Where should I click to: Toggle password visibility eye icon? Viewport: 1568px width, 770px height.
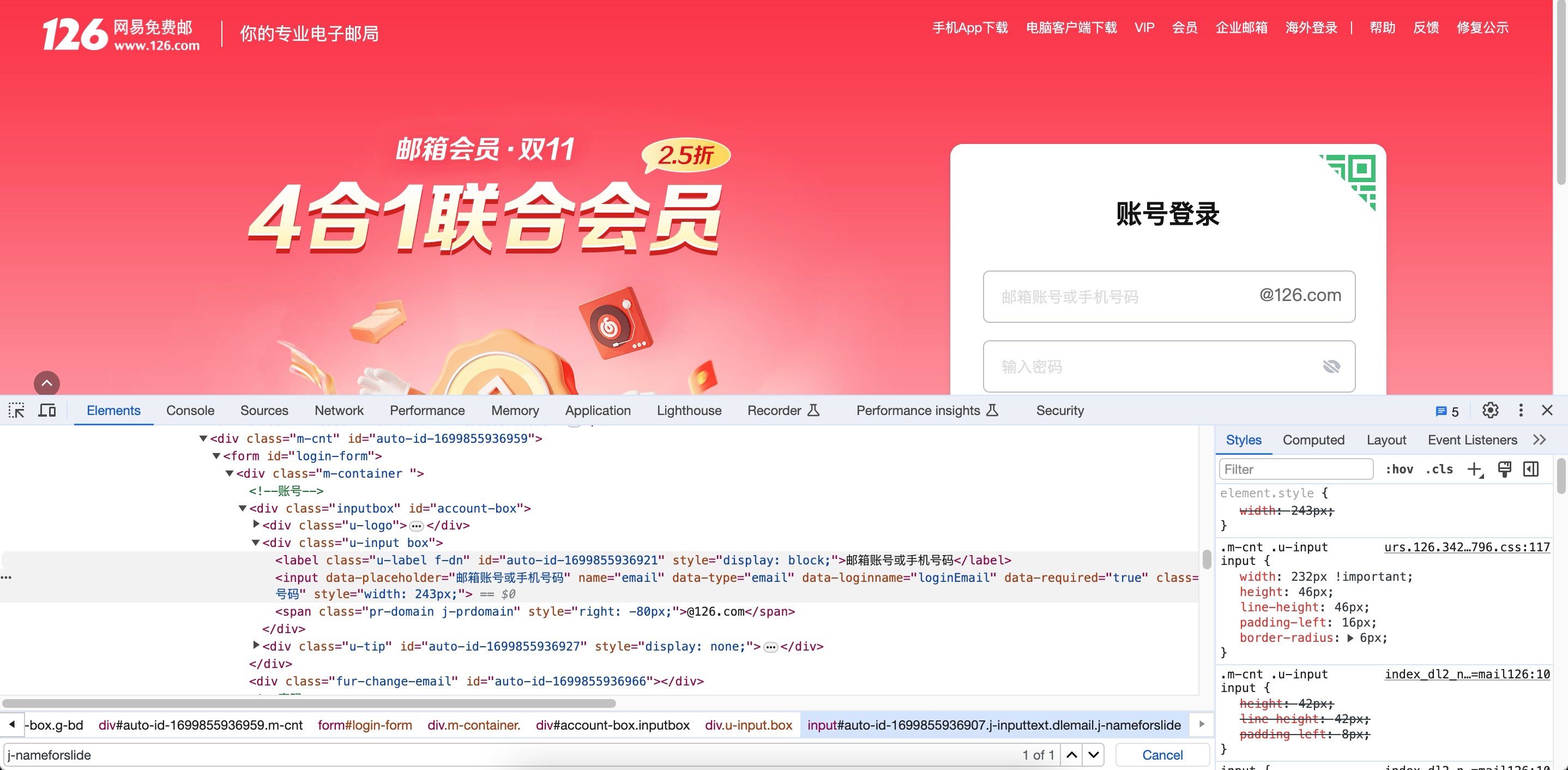pyautogui.click(x=1331, y=366)
